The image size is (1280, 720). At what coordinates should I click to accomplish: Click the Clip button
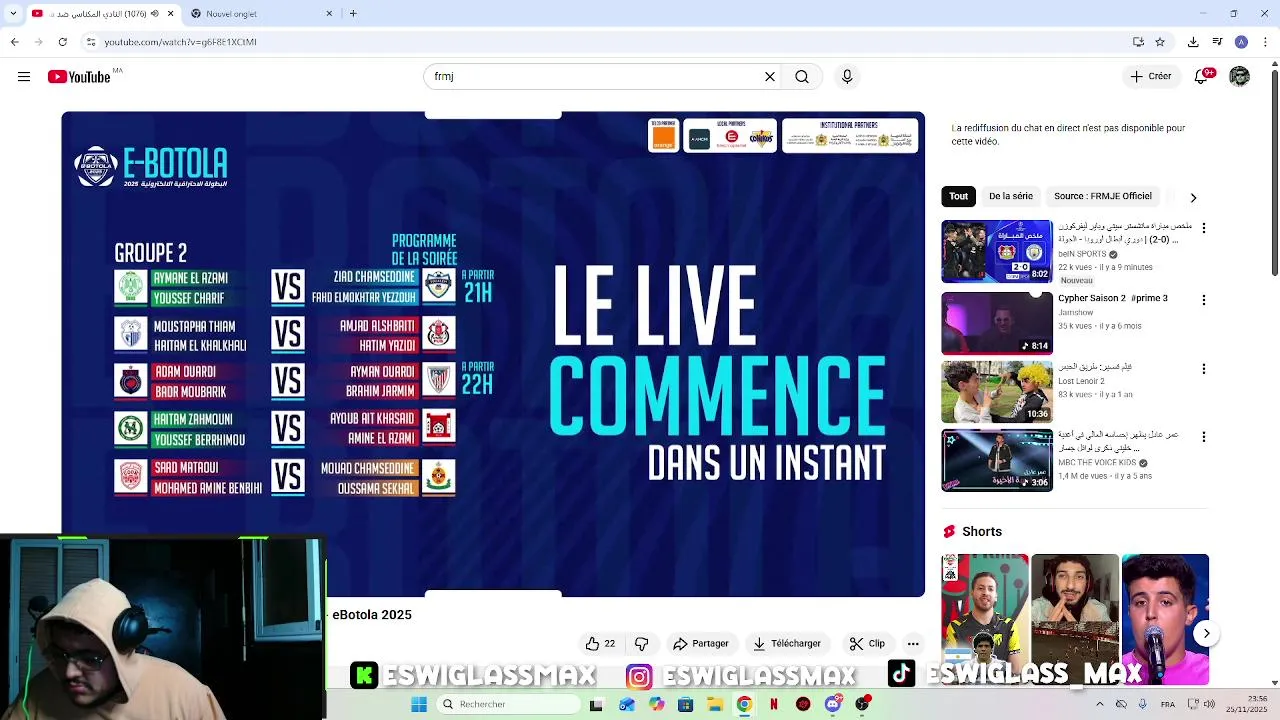coord(867,644)
